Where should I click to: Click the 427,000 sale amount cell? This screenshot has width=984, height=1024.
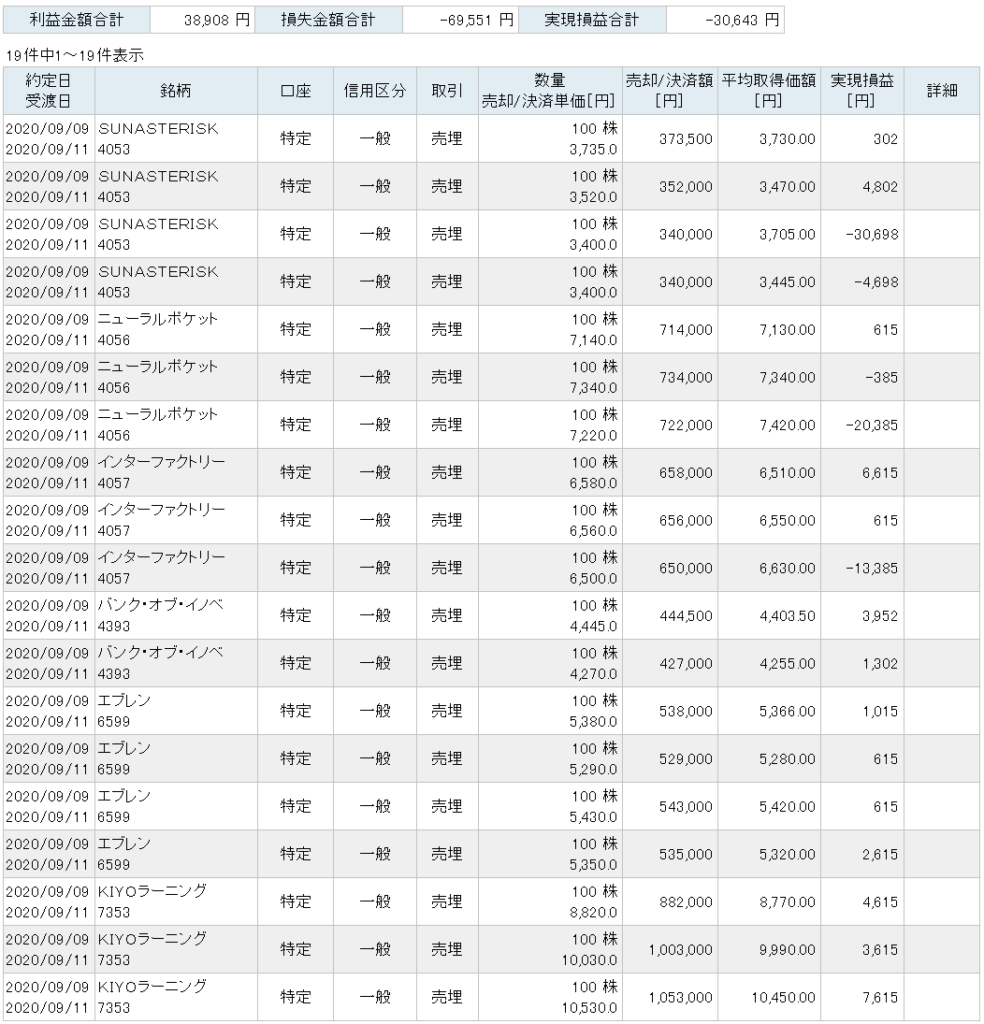669,664
